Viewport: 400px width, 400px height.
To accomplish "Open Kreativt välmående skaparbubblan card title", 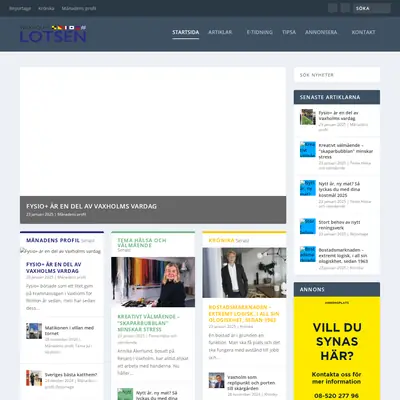I will (x=148, y=323).
